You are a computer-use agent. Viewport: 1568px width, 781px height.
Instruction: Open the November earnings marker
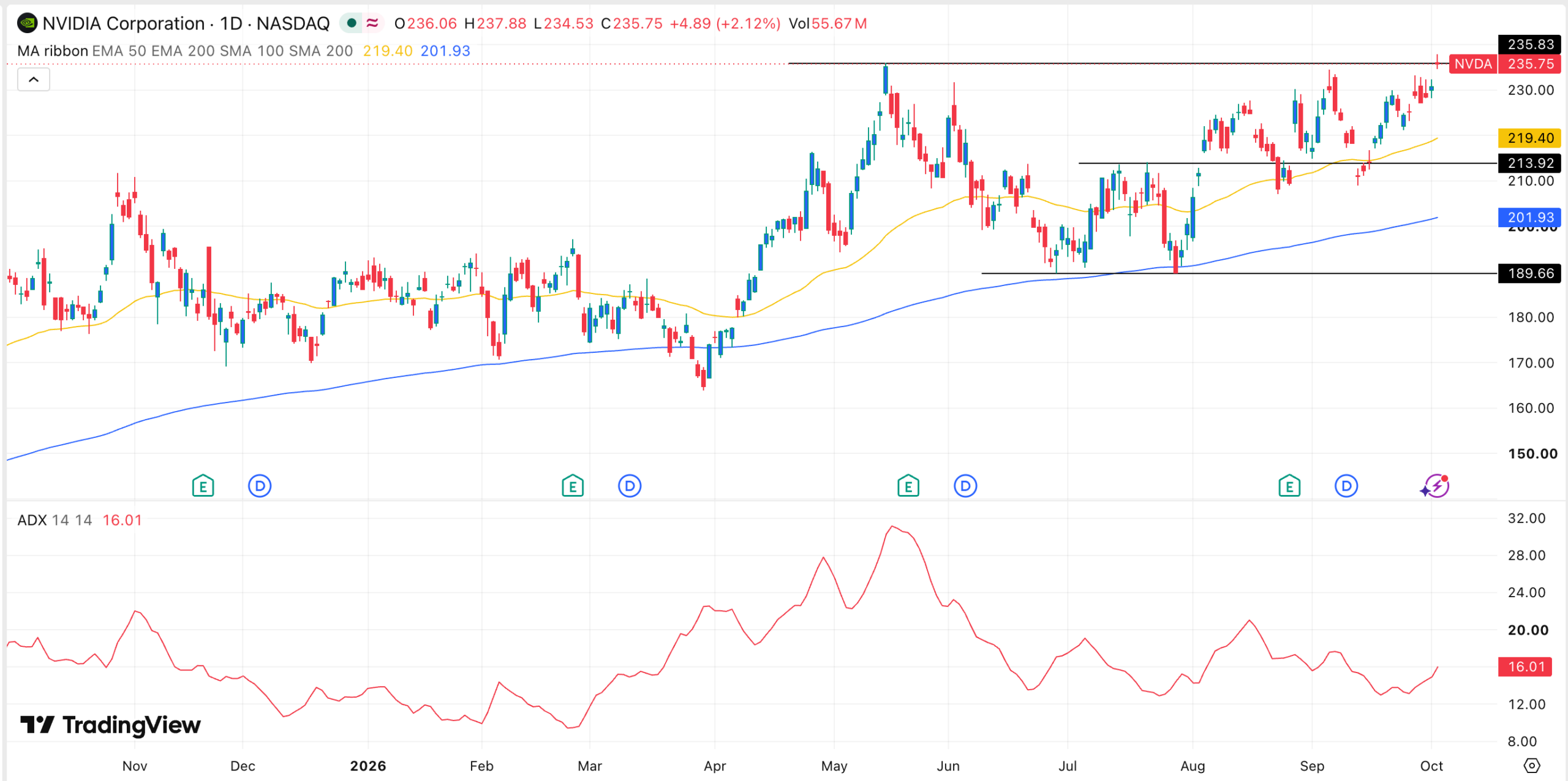[x=203, y=486]
